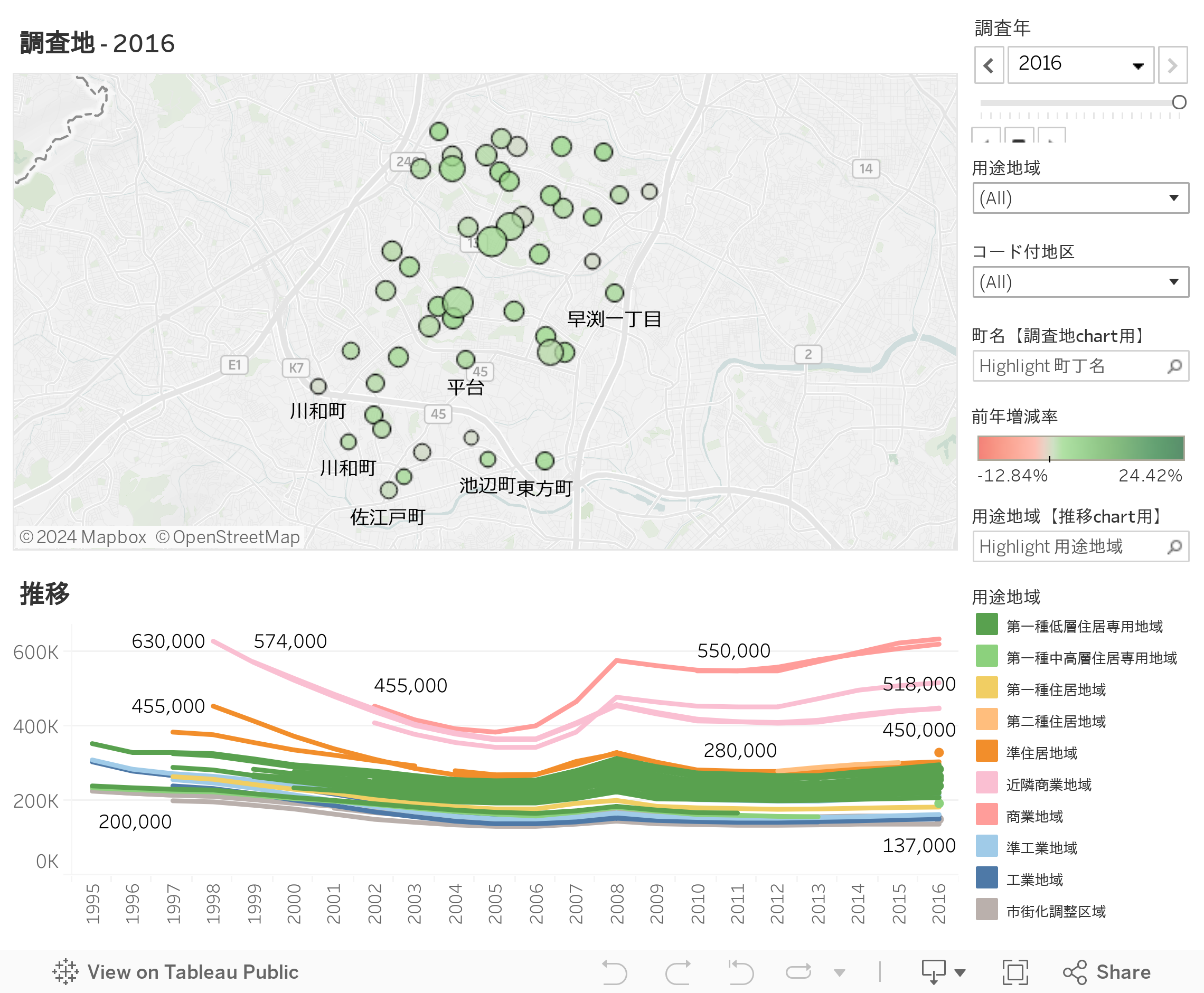Select 商業地域 legend swatch
Viewport: 1204px width, 993px height.
coord(986,815)
